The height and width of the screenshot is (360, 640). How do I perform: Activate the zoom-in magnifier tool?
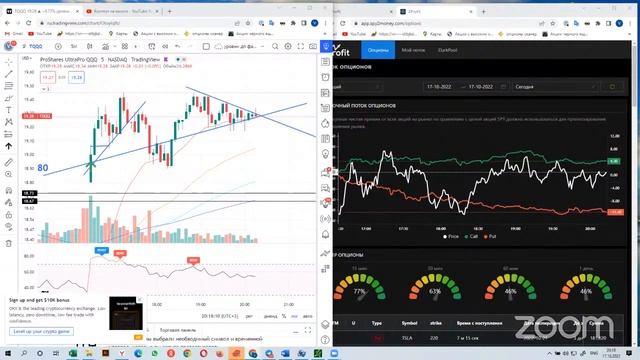coord(9,174)
